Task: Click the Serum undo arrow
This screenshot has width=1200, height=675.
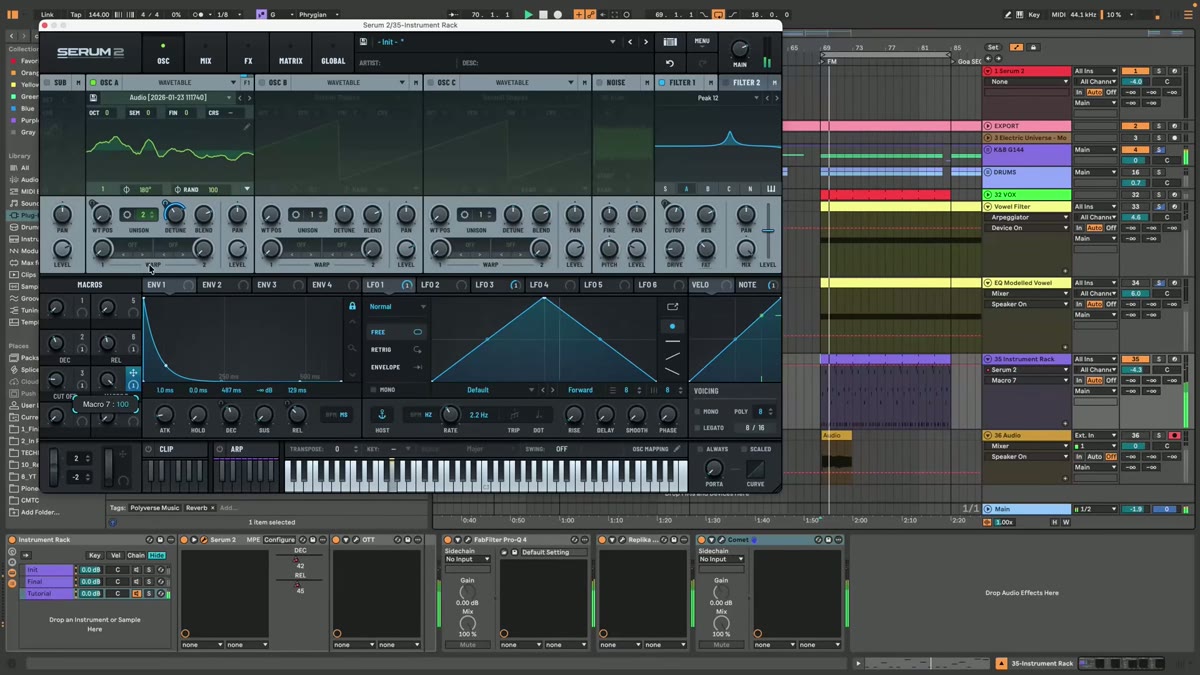Action: tap(670, 63)
